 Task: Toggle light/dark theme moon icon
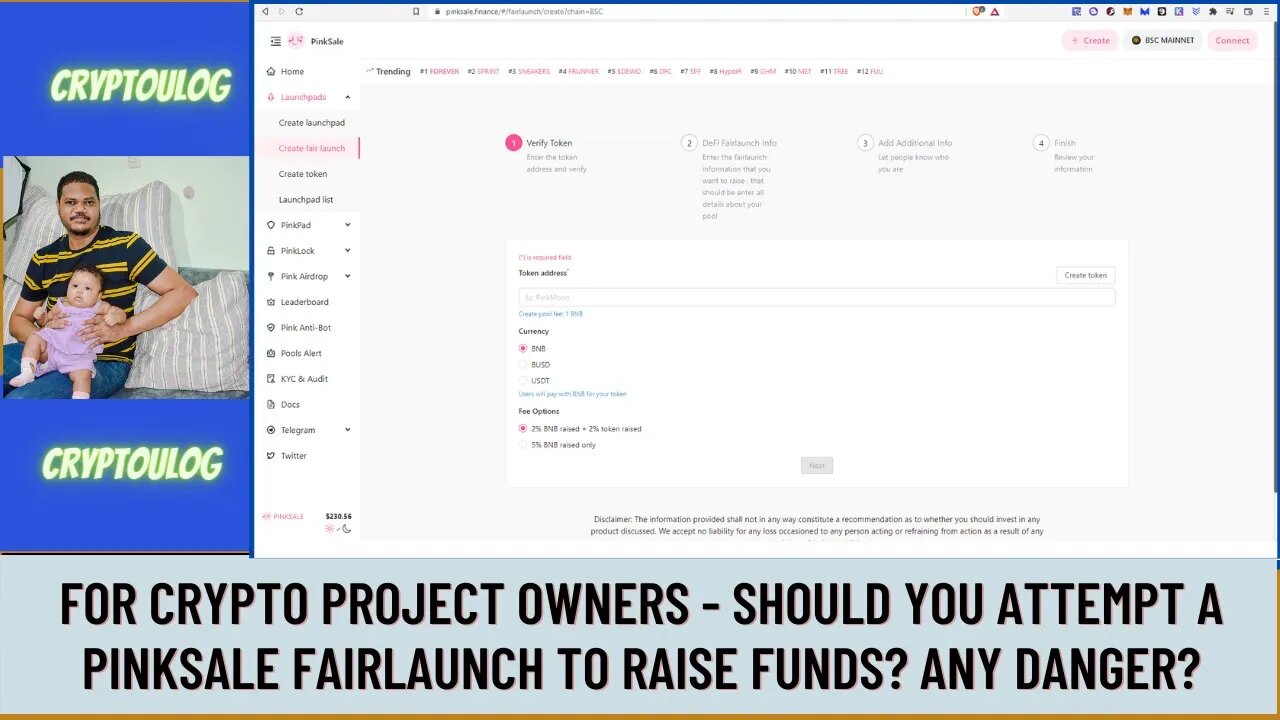pyautogui.click(x=346, y=529)
